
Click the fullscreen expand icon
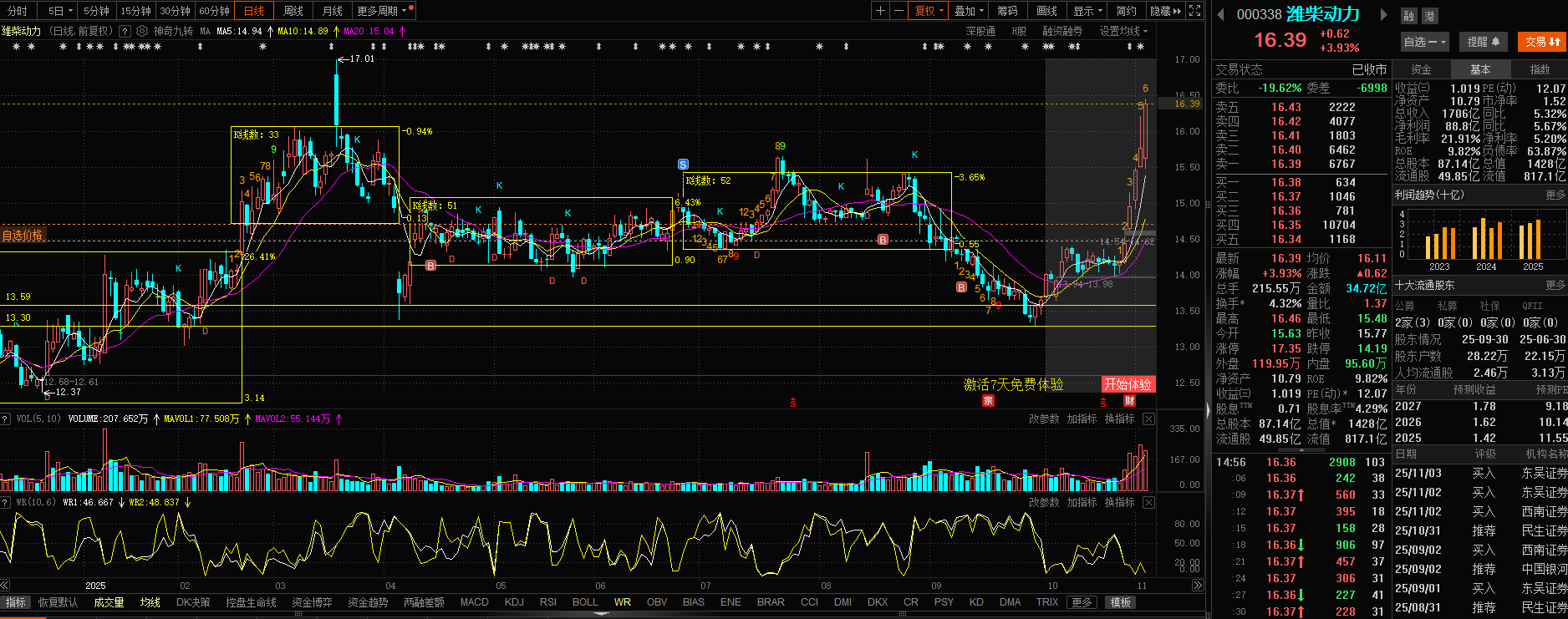(1195, 11)
